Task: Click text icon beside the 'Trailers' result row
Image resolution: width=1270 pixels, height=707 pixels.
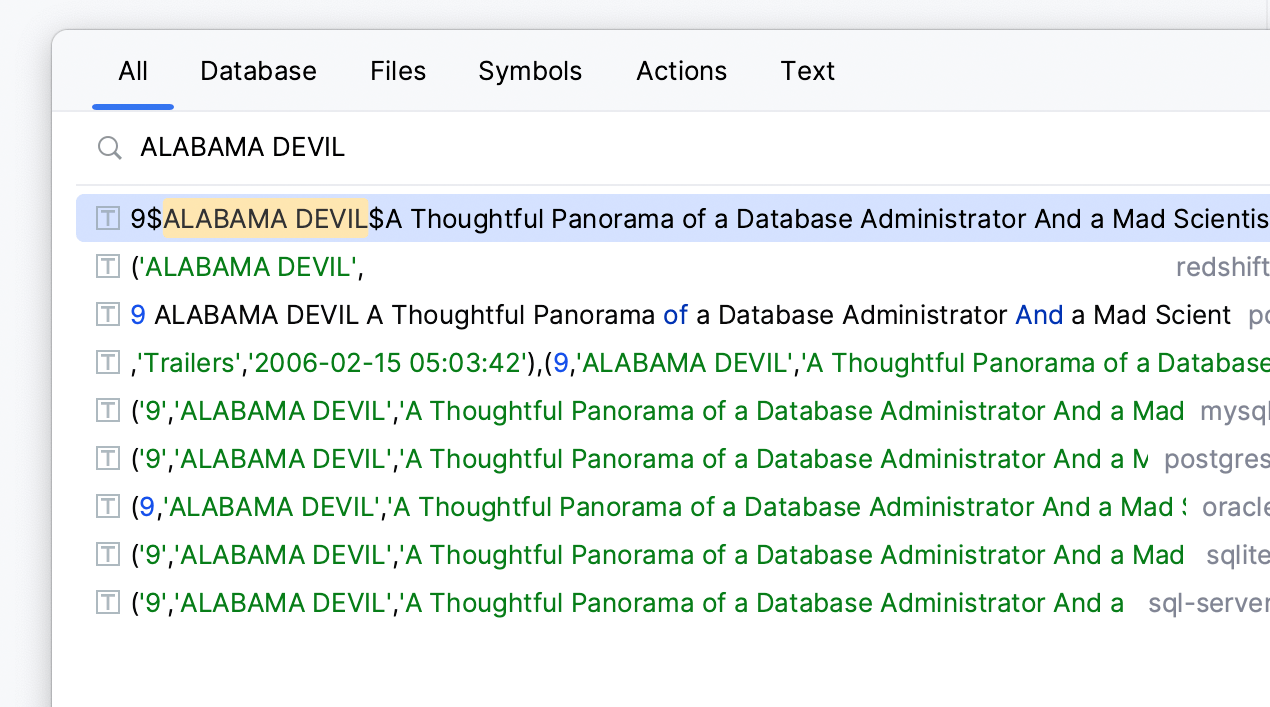Action: [x=108, y=362]
